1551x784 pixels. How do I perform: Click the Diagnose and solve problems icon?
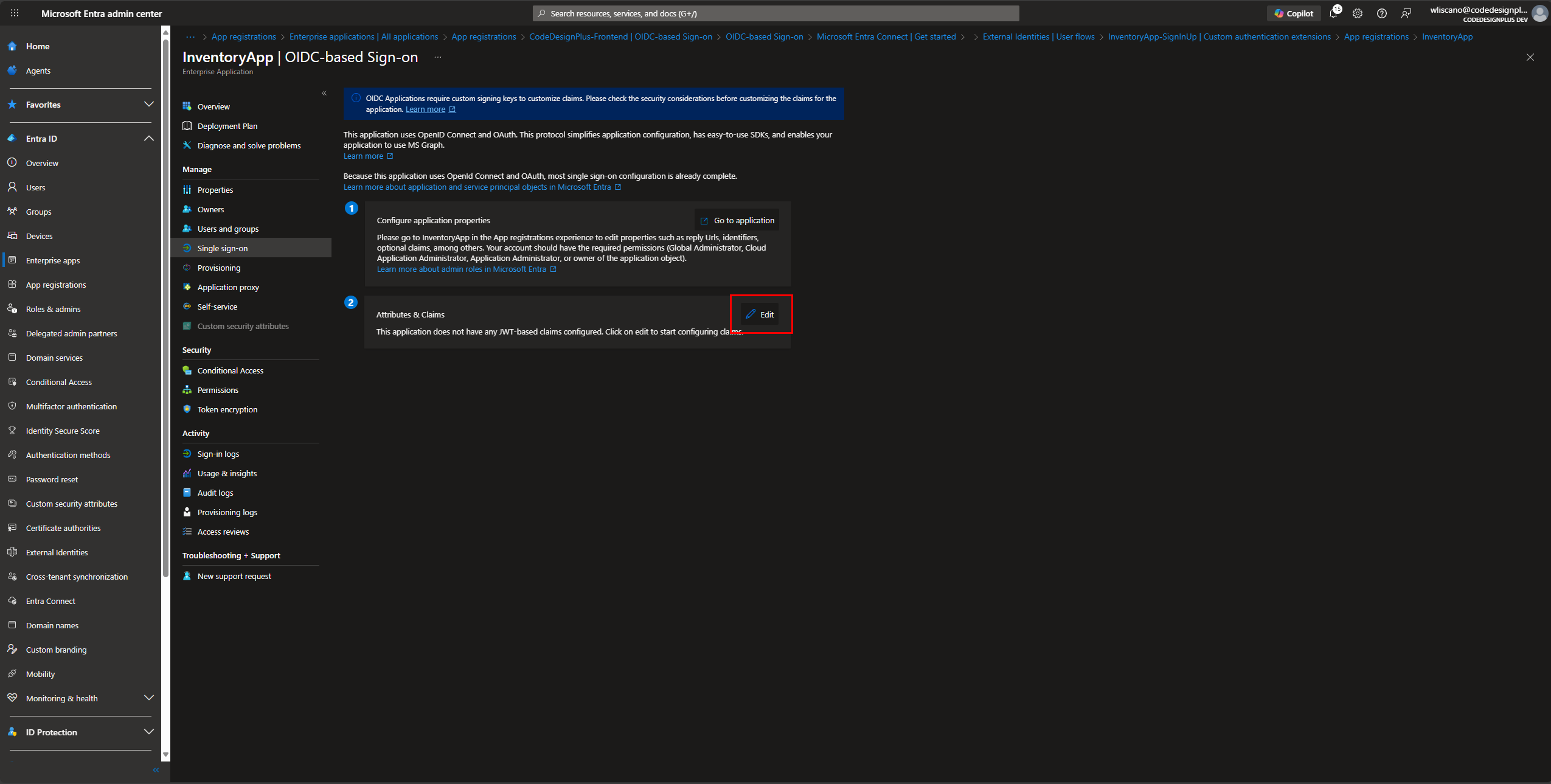(187, 145)
